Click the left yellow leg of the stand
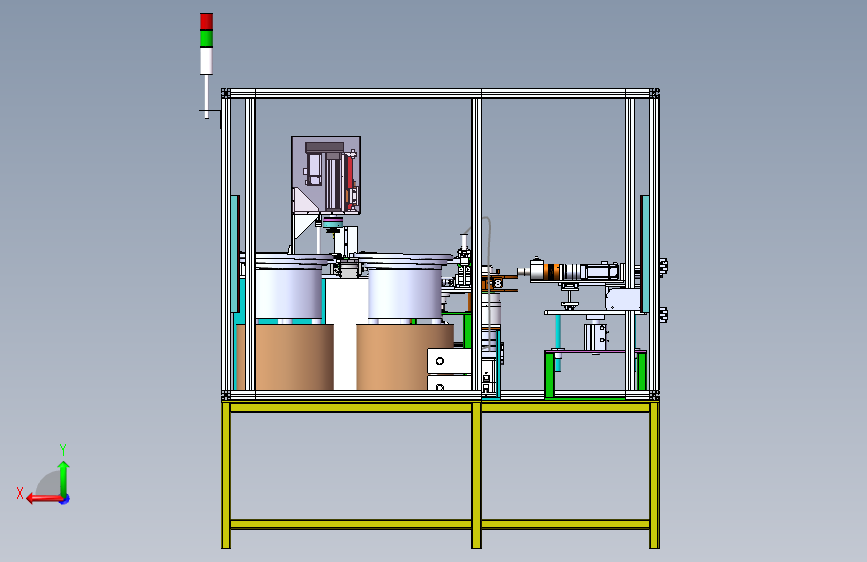 pos(226,475)
